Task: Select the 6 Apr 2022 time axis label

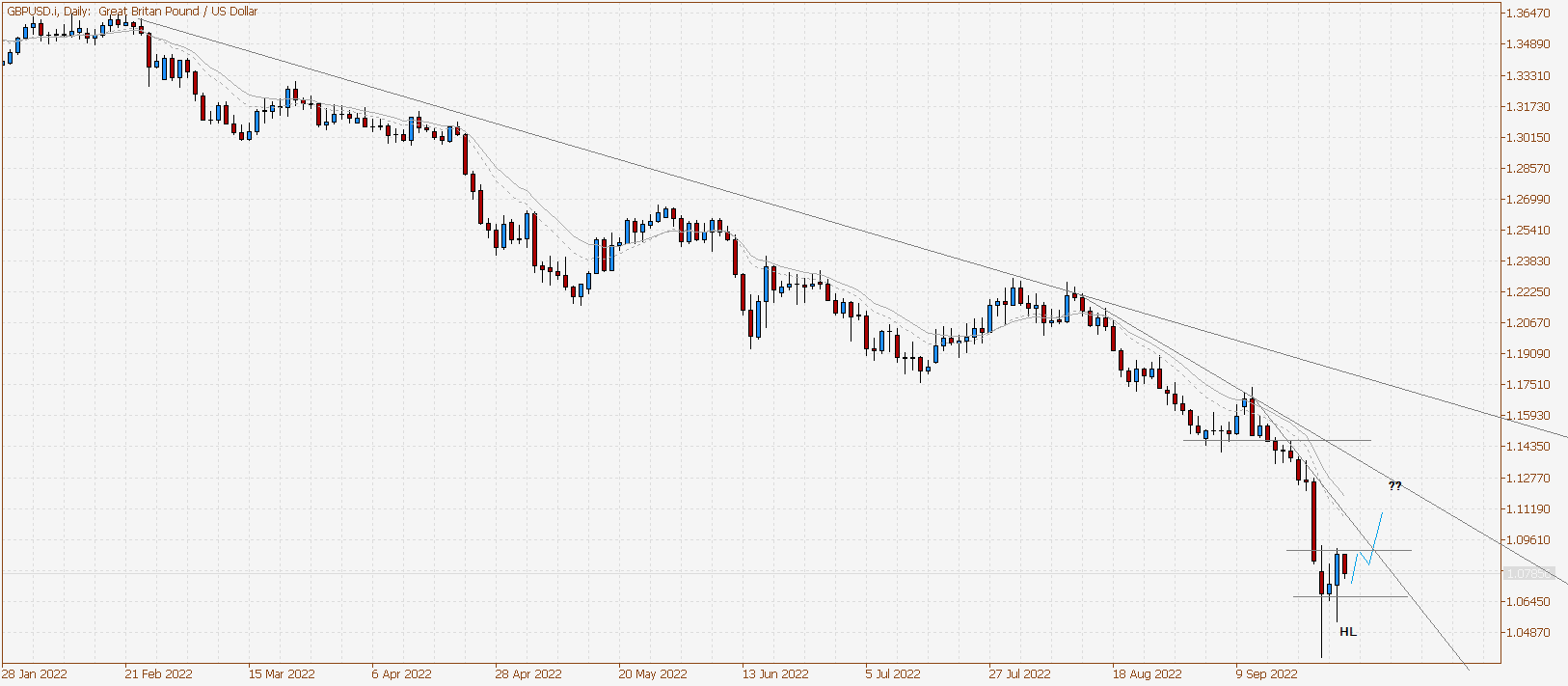Action: (402, 674)
